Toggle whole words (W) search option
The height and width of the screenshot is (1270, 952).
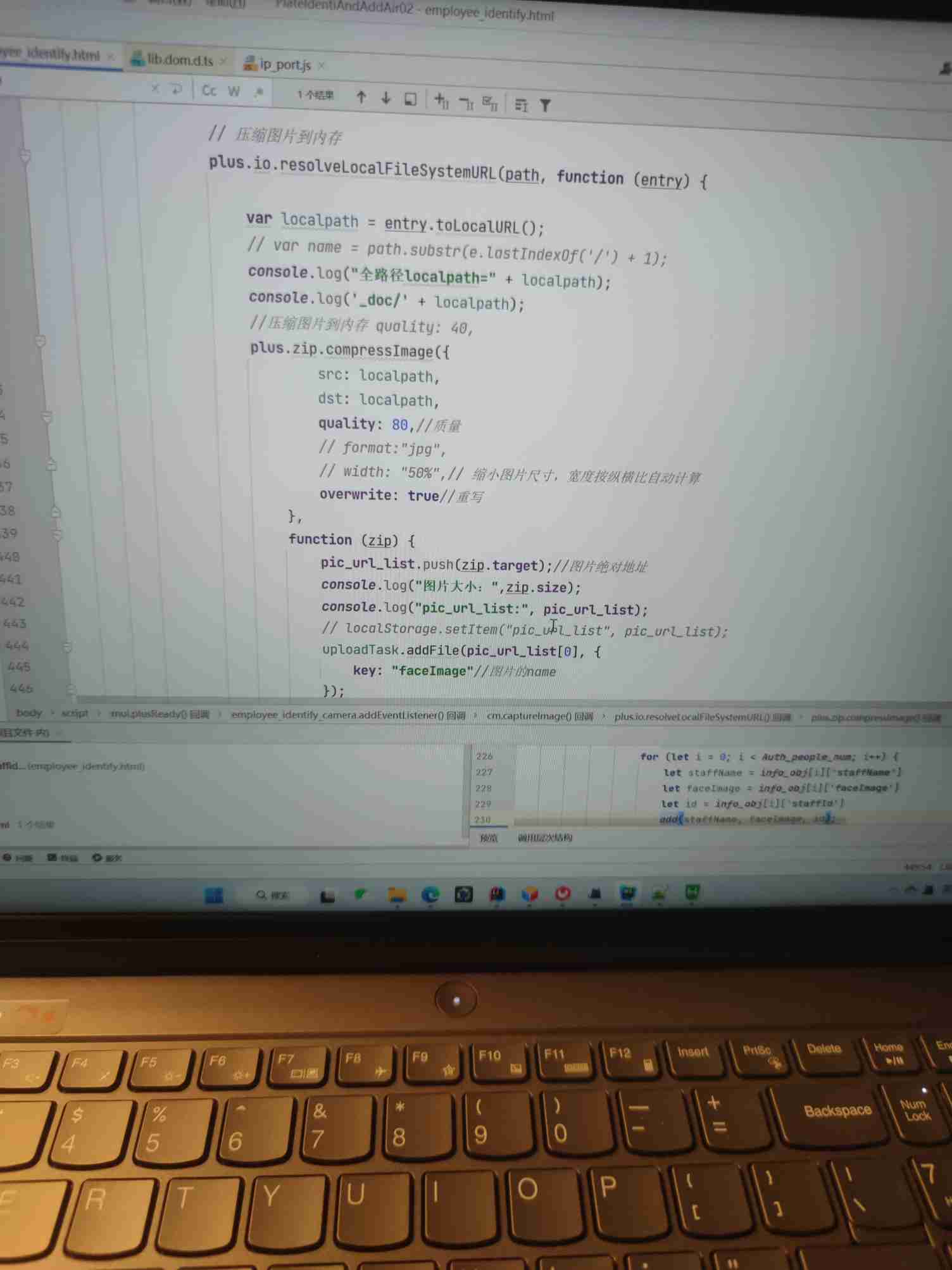(234, 91)
